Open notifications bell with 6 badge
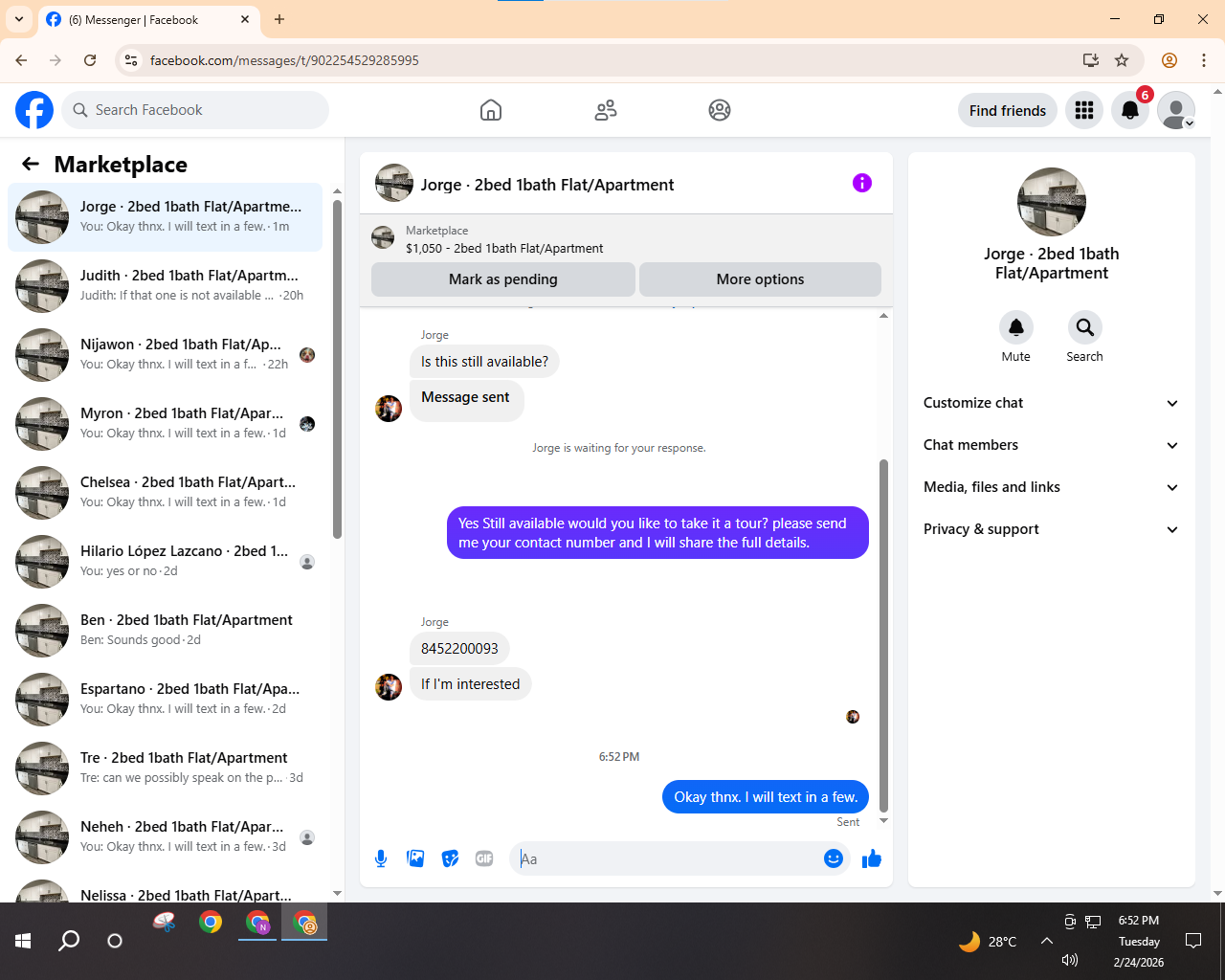 (1130, 110)
